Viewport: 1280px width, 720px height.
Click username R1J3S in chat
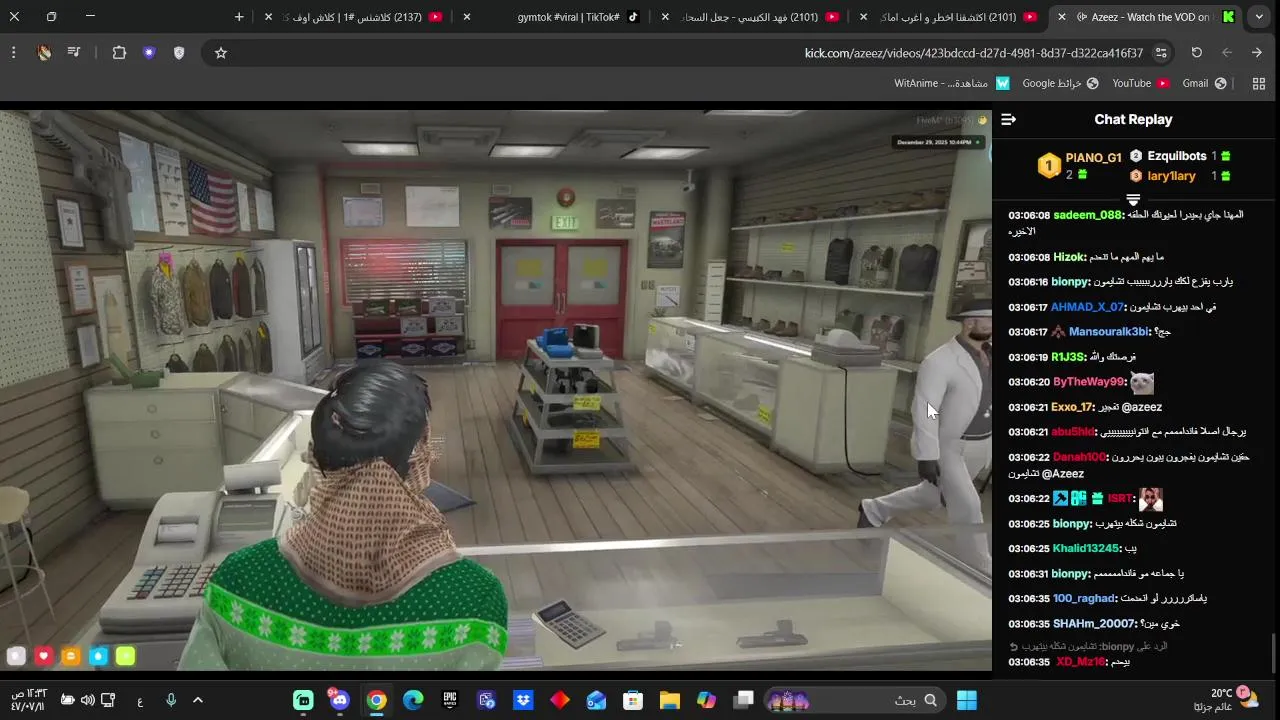1068,357
